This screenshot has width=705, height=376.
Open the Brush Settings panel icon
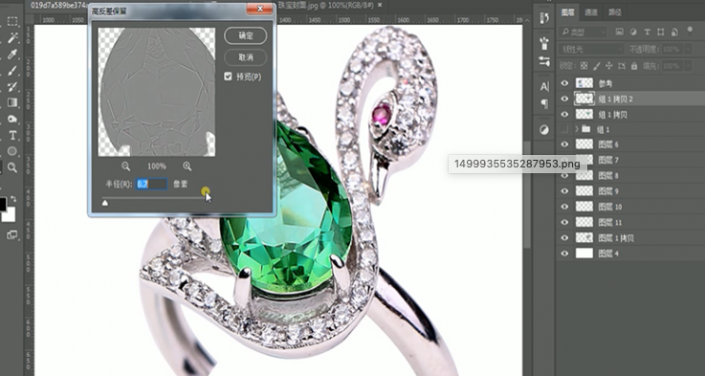pos(544,62)
